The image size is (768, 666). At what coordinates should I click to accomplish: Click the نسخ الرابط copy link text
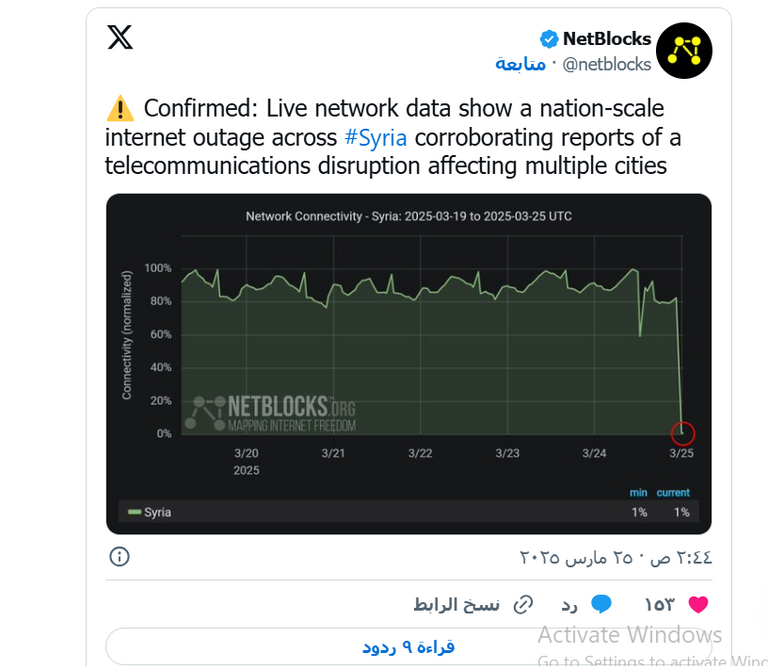pyautogui.click(x=457, y=604)
